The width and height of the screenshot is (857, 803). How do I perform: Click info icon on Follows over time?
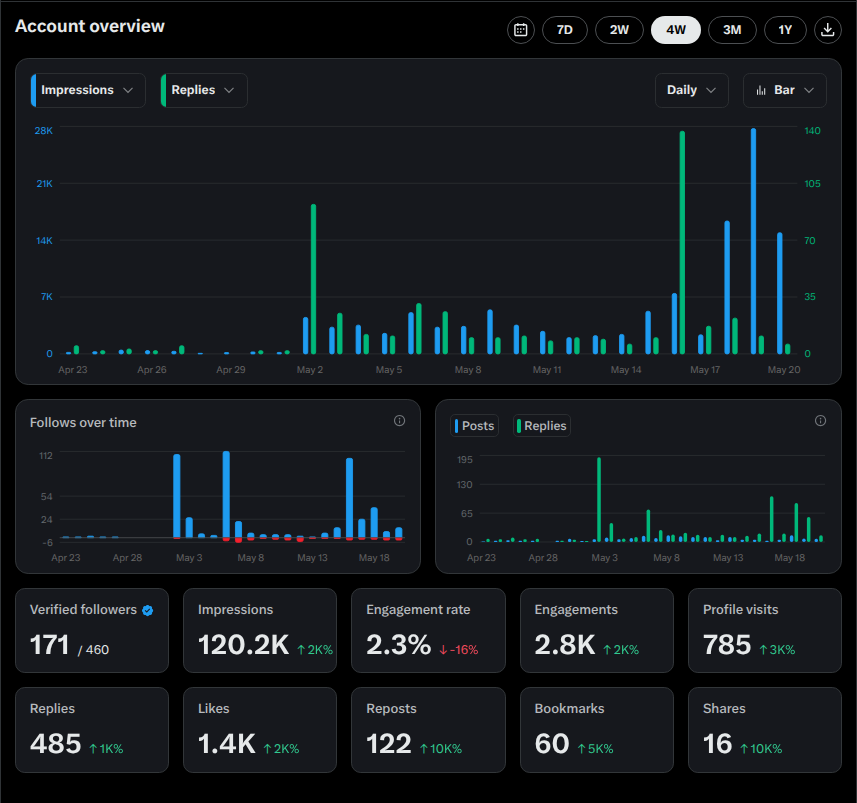tap(400, 420)
